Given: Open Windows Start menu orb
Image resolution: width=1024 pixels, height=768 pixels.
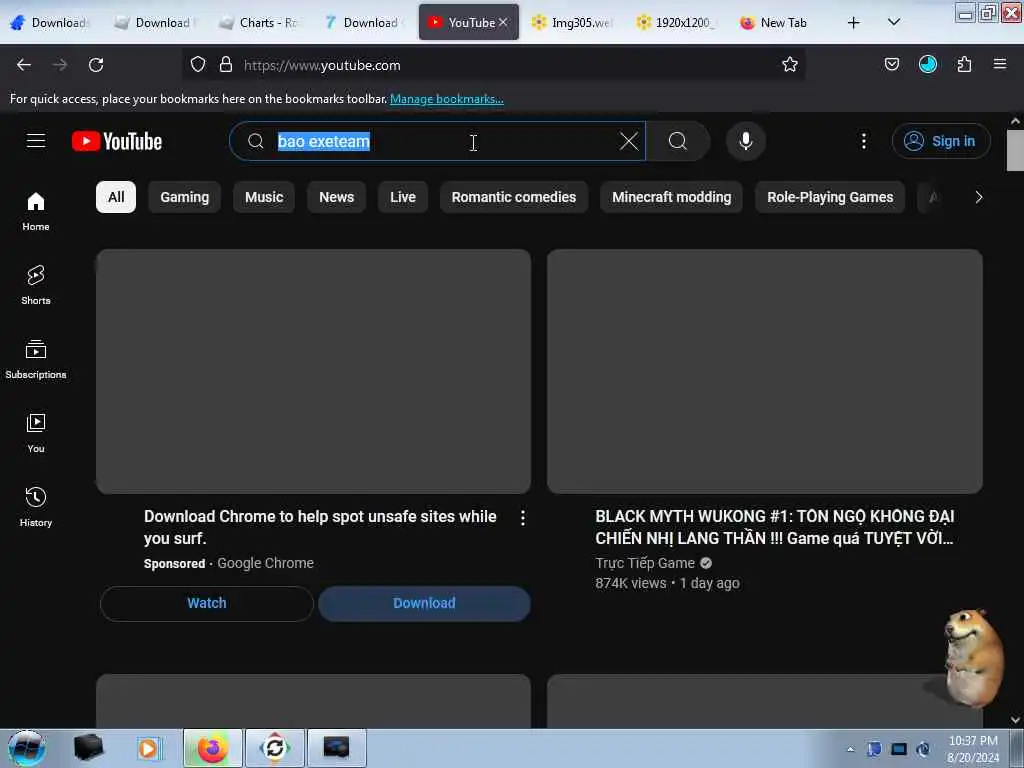Looking at the screenshot, I should coord(26,748).
